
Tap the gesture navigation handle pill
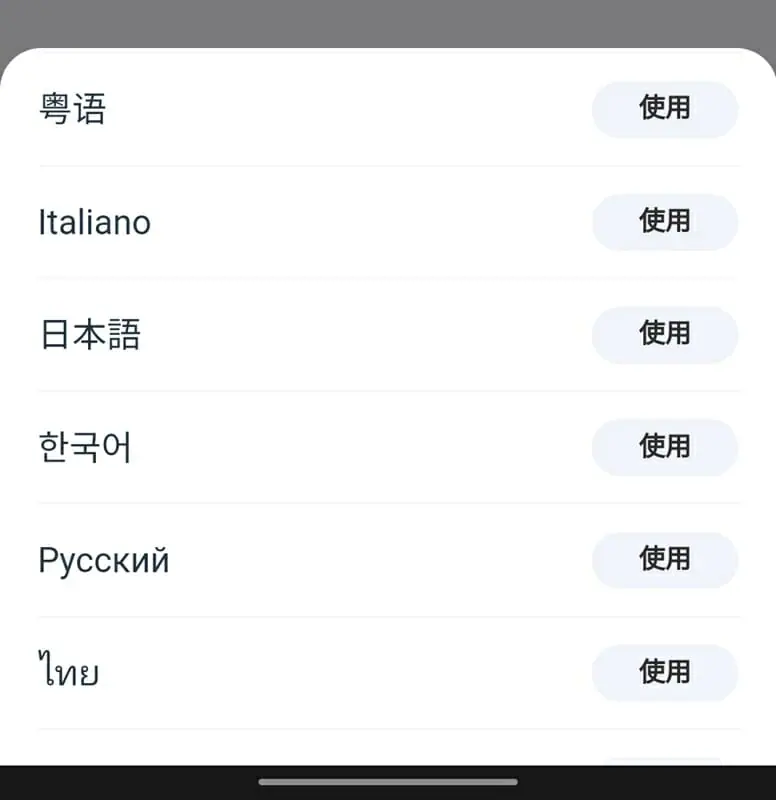click(388, 782)
